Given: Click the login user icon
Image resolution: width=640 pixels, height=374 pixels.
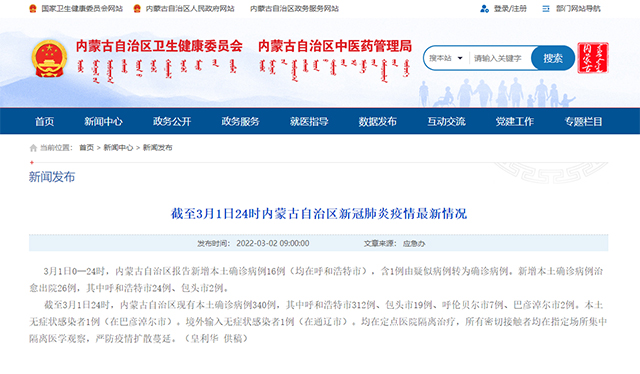Looking at the screenshot, I should click(x=484, y=9).
